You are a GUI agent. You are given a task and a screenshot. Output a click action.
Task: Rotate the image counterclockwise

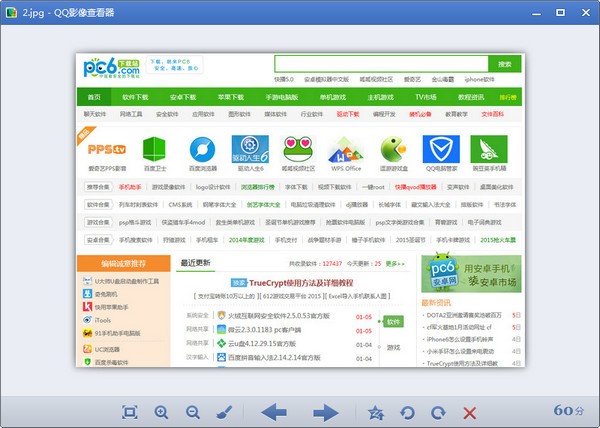pos(407,412)
